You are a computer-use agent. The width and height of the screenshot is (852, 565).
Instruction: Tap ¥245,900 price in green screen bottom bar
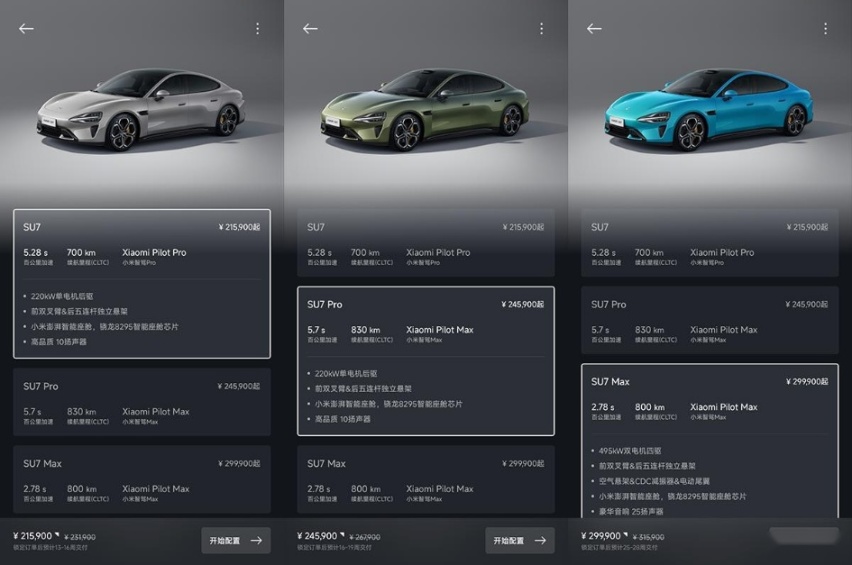[317, 536]
